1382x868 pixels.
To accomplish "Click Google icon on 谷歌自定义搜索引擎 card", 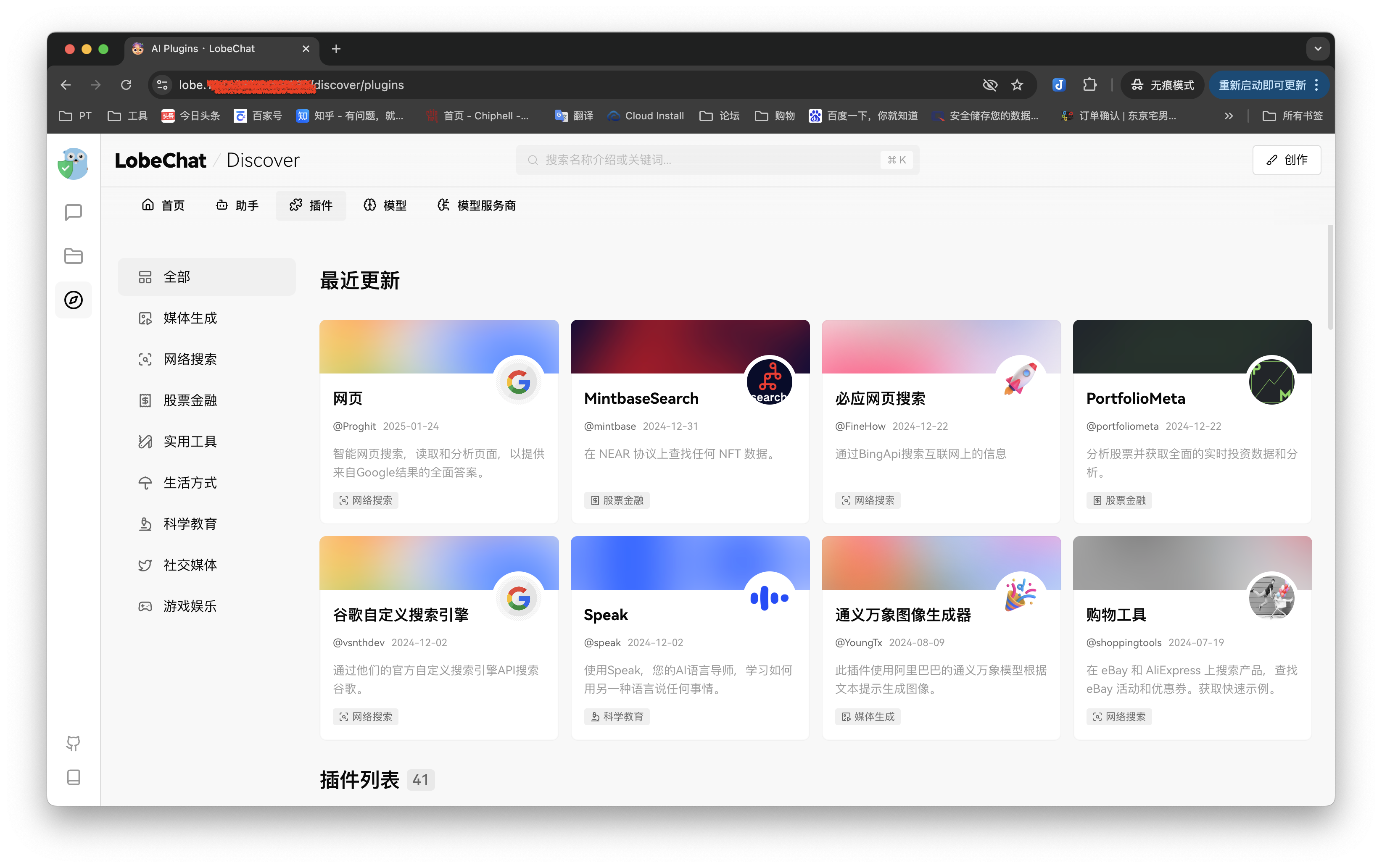I will coord(518,598).
